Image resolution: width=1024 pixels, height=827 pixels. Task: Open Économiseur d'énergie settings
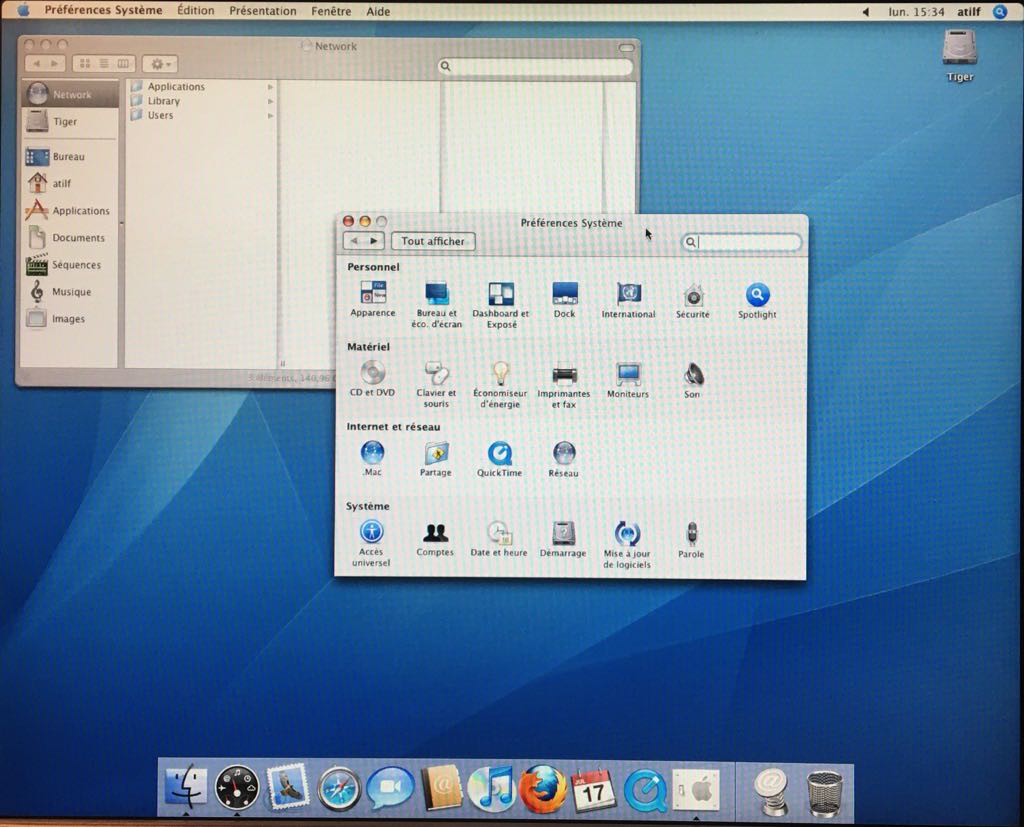click(x=500, y=375)
